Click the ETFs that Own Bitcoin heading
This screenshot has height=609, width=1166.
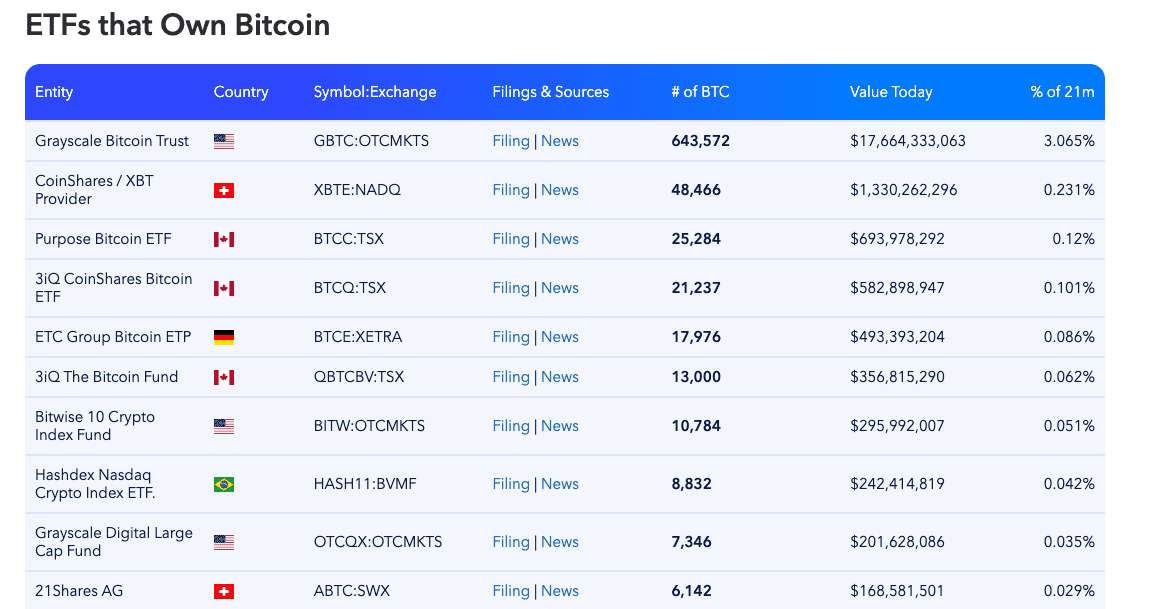click(x=178, y=25)
